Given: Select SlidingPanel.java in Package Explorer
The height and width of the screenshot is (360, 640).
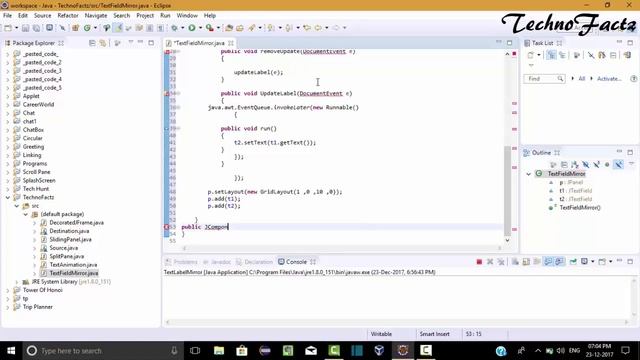Looking at the screenshot, I should (x=70, y=240).
